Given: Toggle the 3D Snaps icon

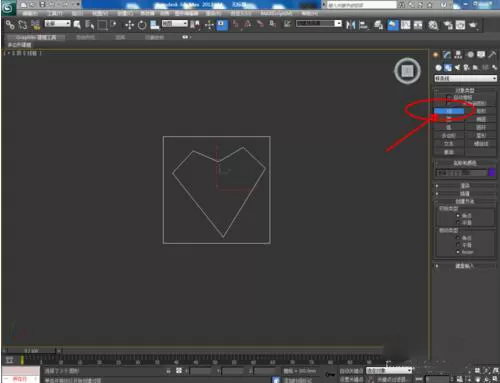Looking at the screenshot, I should tap(236, 24).
